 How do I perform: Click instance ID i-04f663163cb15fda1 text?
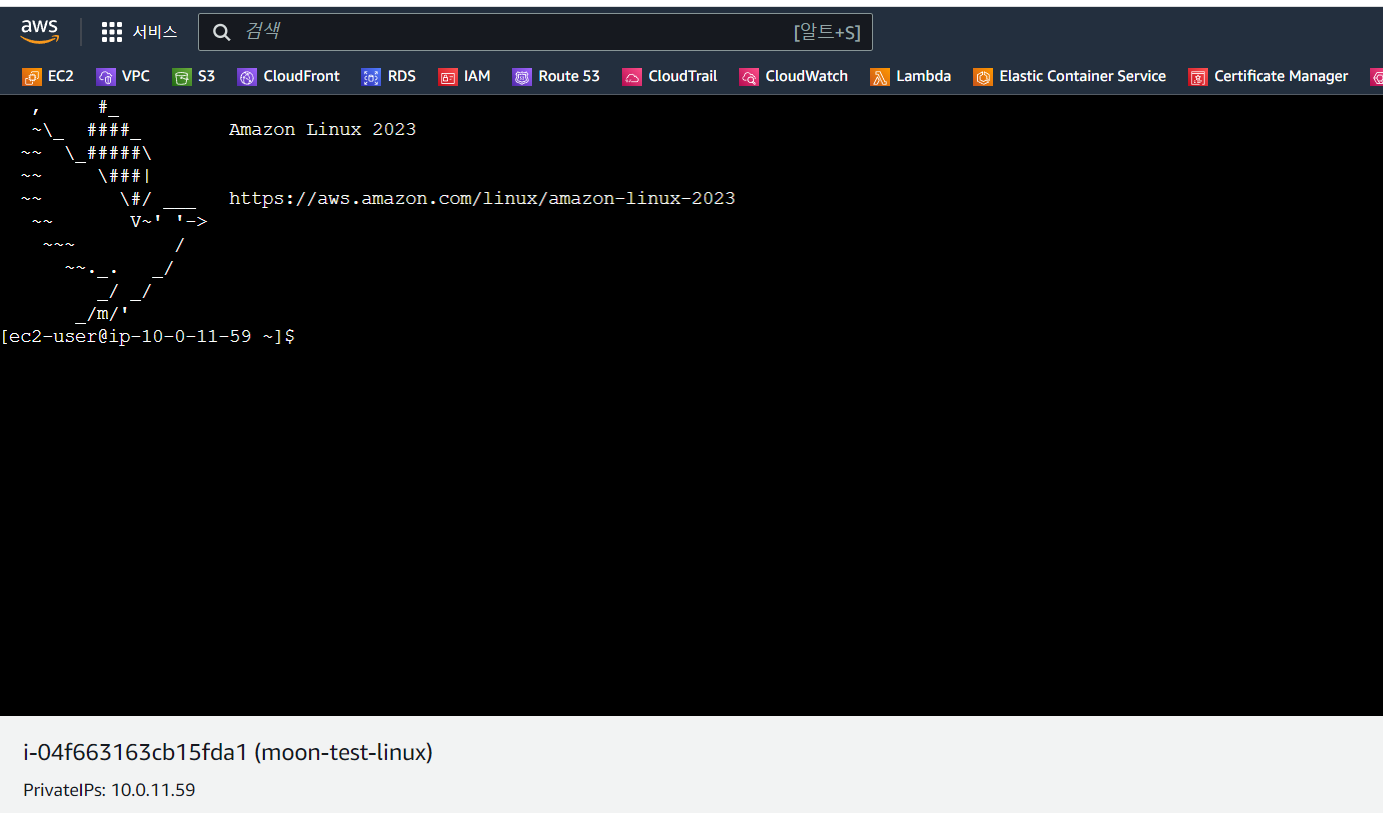tap(135, 752)
